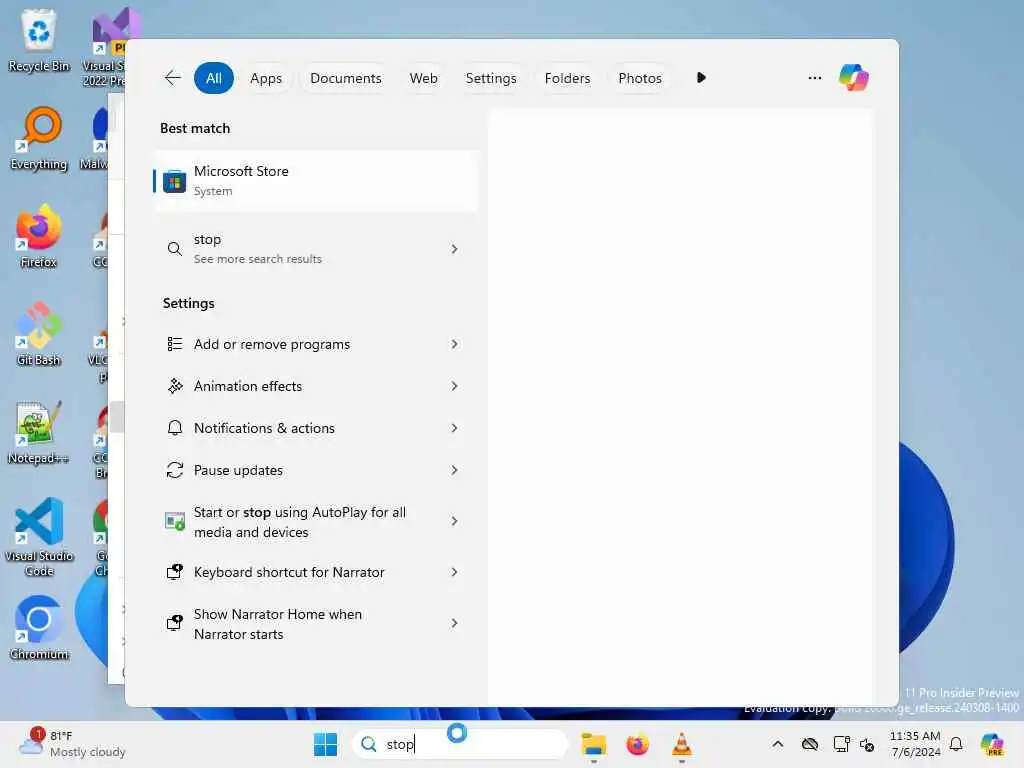Open Notifications & actions setting
Screen dimensions: 1024x768
pos(315,428)
